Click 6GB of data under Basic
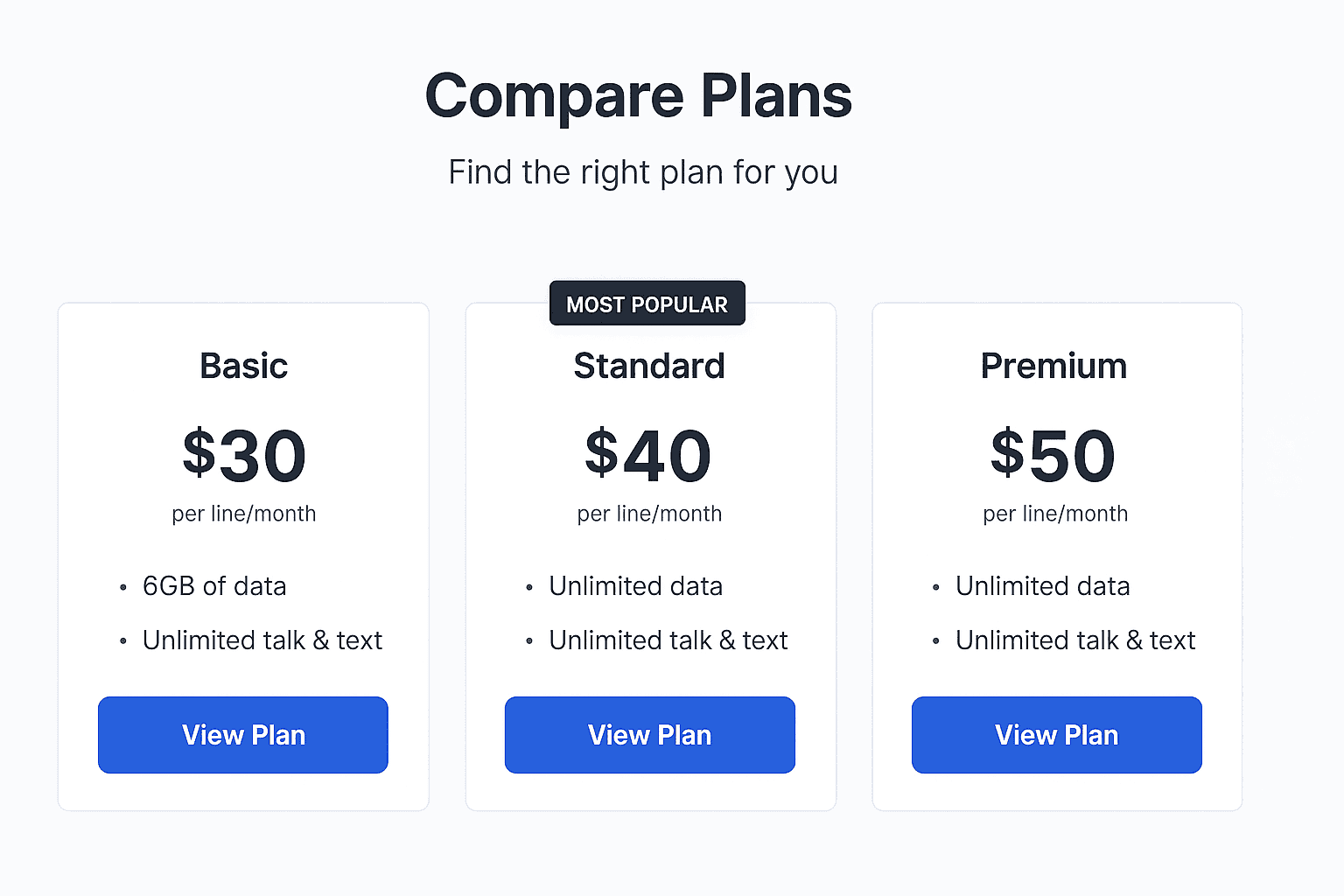1344x896 pixels. 214,586
